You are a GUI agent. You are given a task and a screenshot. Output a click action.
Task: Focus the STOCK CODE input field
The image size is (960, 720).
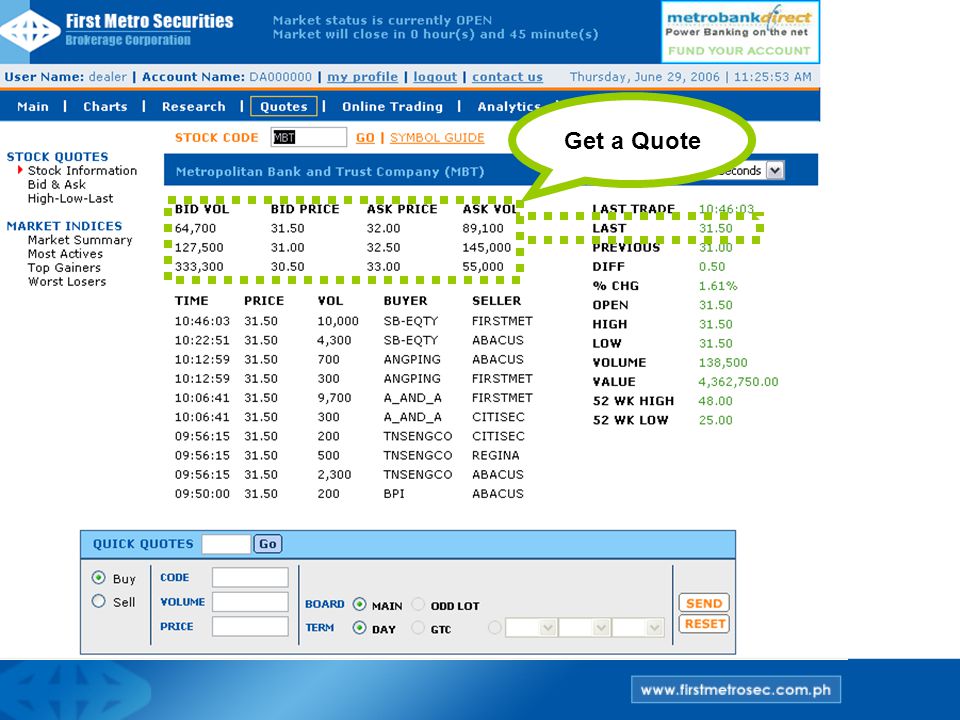point(309,137)
